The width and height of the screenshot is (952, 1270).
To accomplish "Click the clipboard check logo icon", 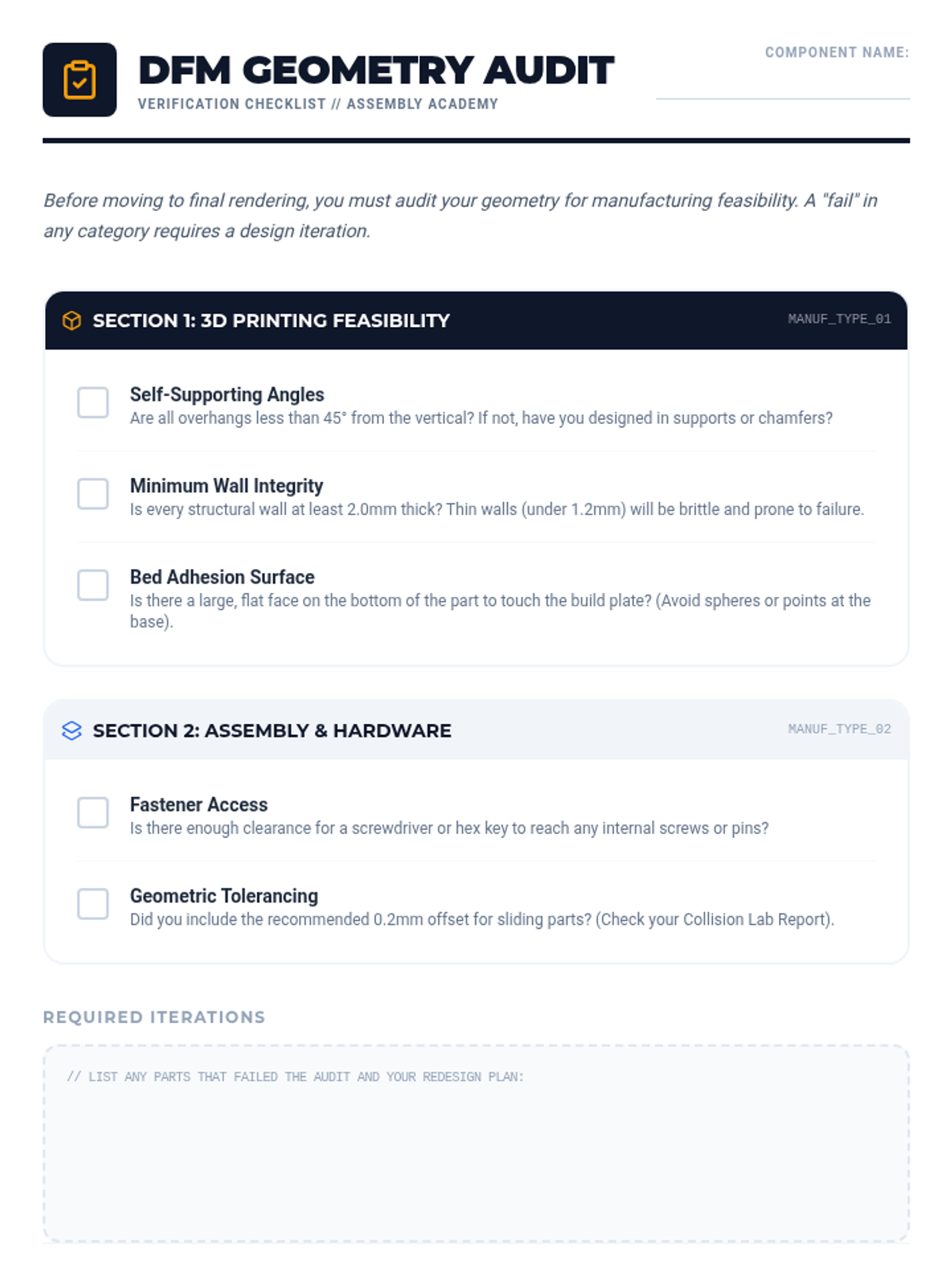I will pos(79,79).
